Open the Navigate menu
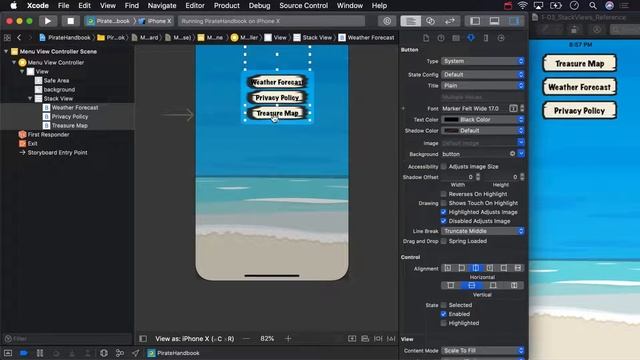 162,6
